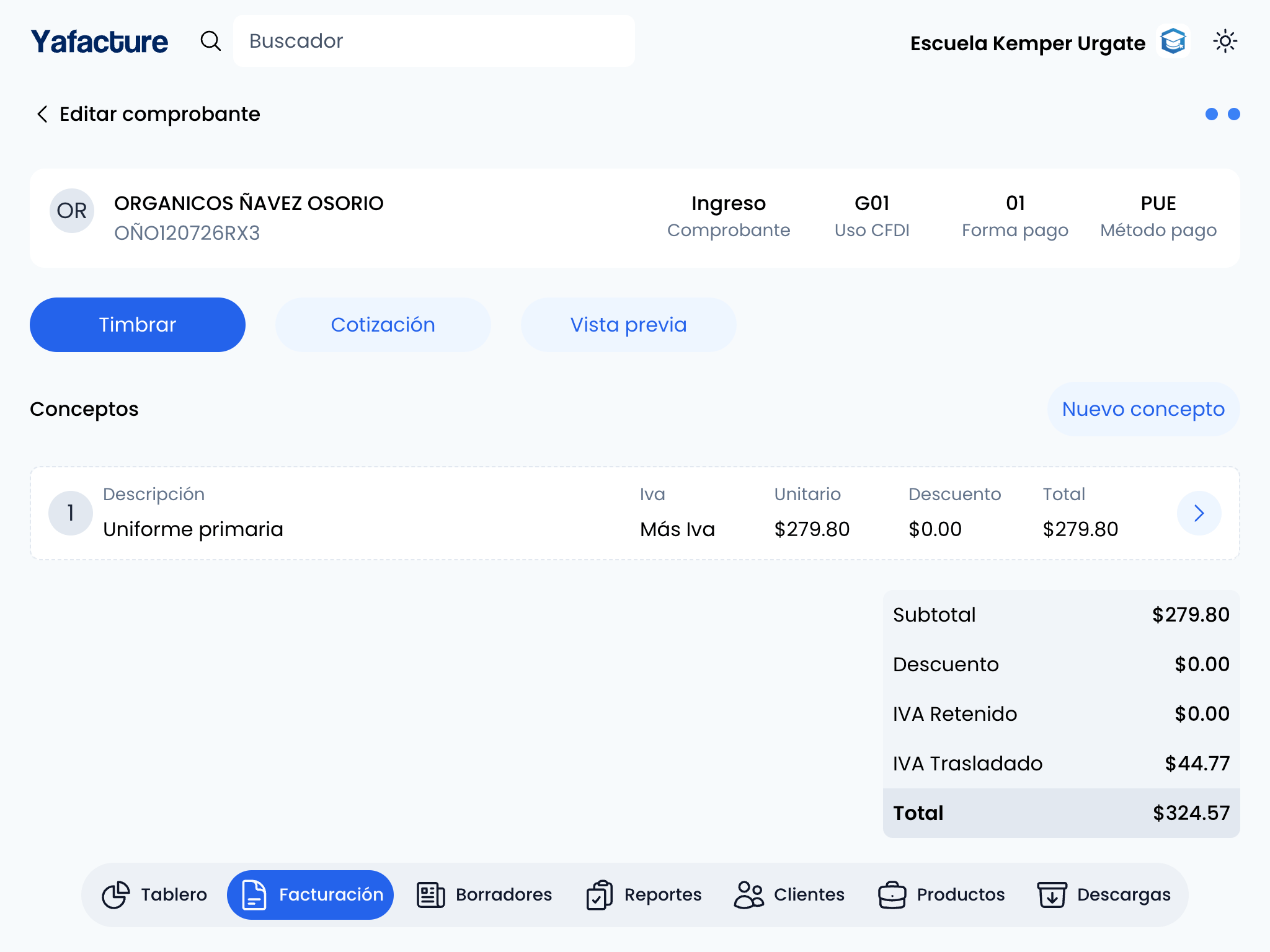Change the G01 Uso CFDI value
Image resolution: width=1270 pixels, height=952 pixels.
click(872, 217)
